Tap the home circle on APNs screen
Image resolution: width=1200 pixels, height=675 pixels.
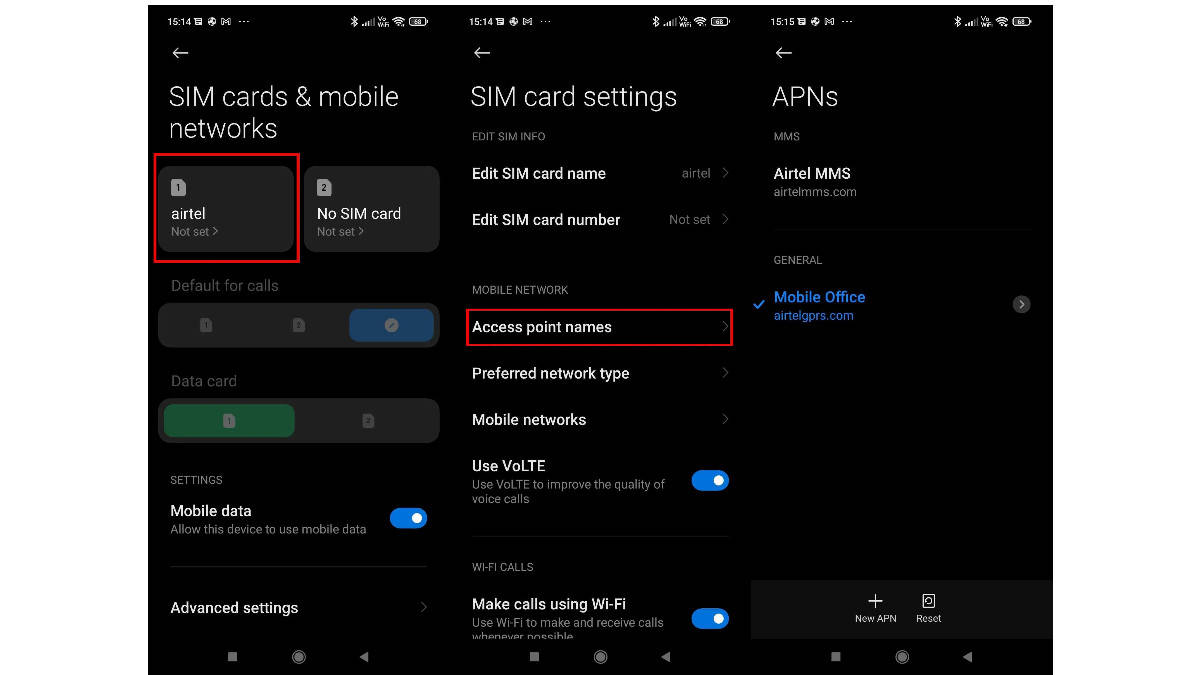[x=902, y=656]
